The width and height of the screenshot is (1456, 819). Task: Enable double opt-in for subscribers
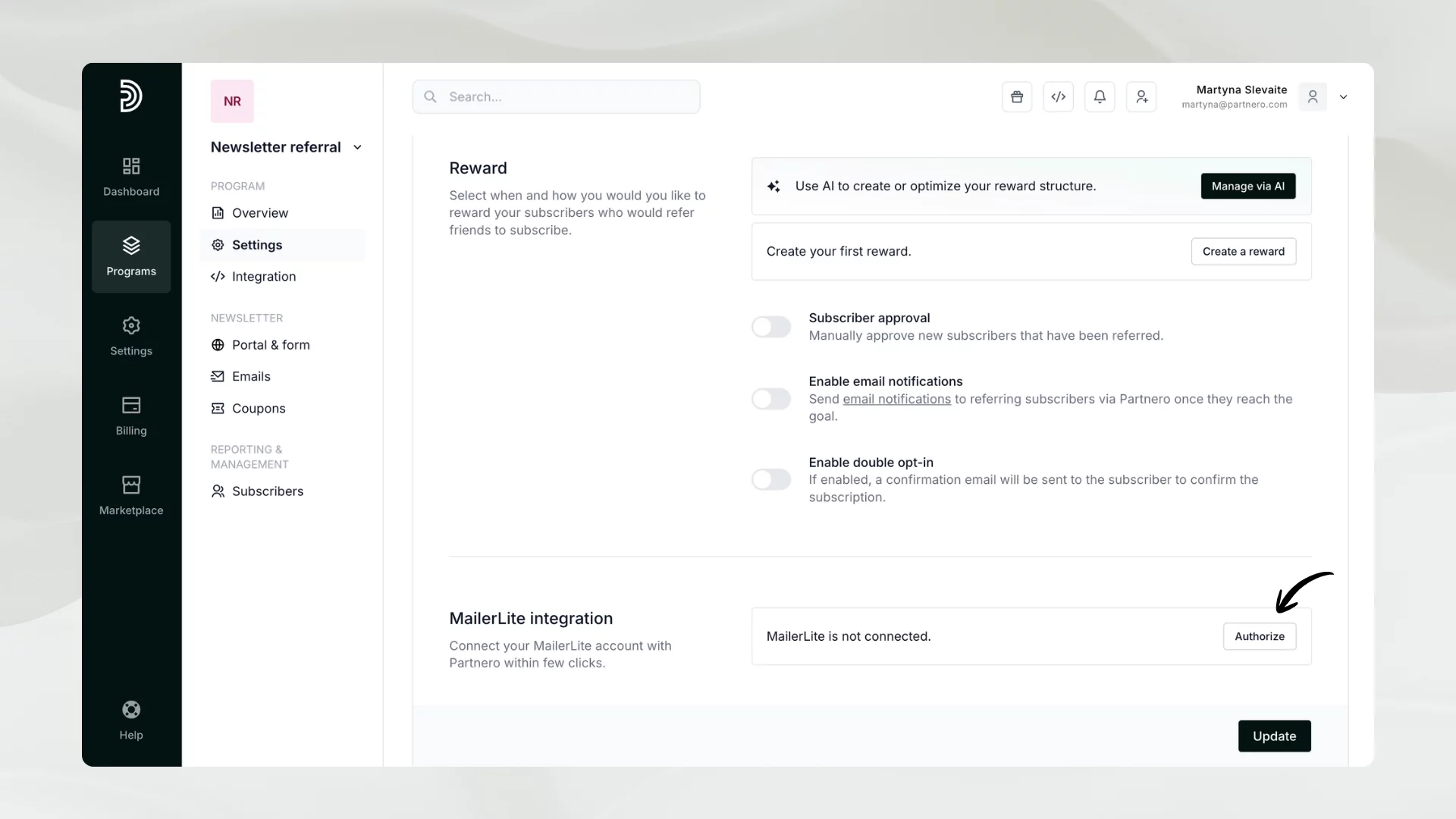[x=770, y=479]
